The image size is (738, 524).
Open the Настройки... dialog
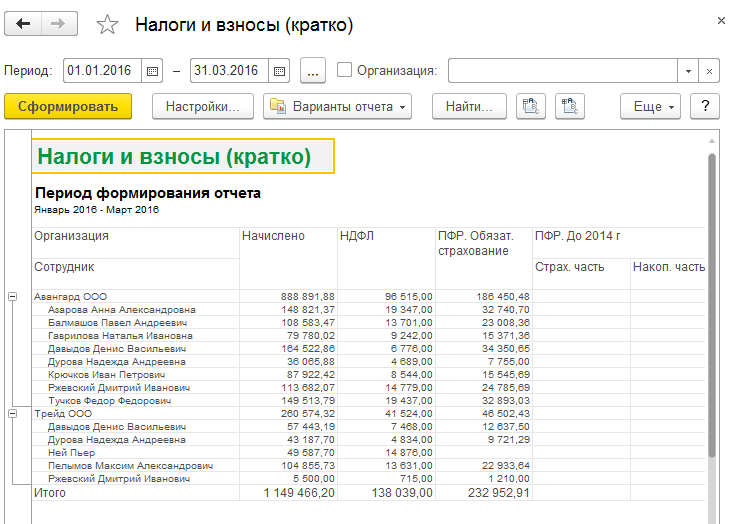pos(202,106)
